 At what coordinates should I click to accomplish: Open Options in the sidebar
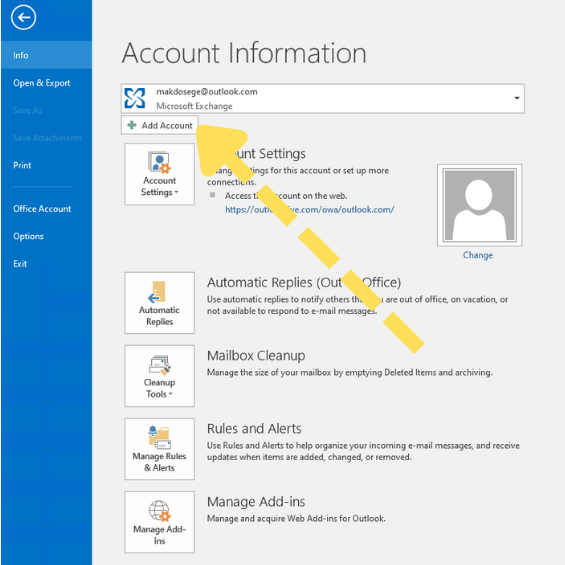pos(46,236)
